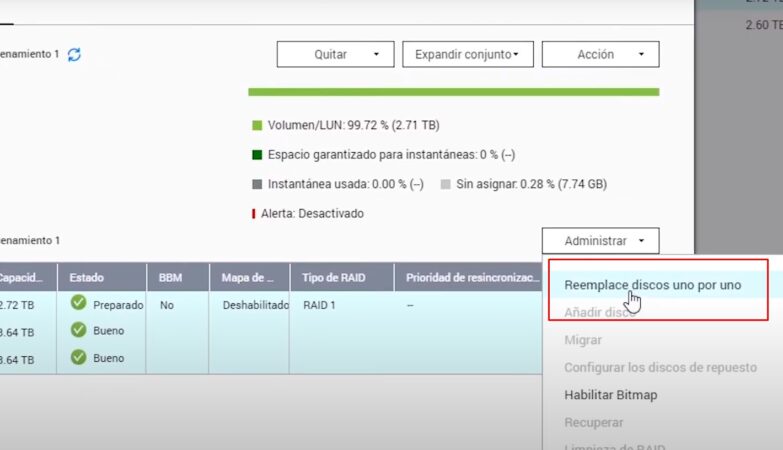The height and width of the screenshot is (450, 783).
Task: Click the Capacid column header
Action: pos(28,277)
